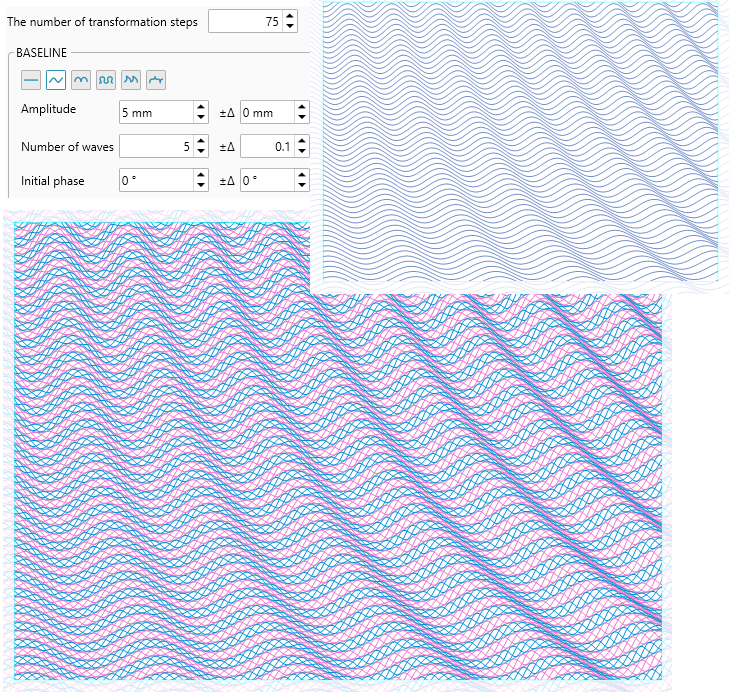Screen dimensions: 731x693
Task: Click the 'Initial phase' label
Action: tap(53, 181)
